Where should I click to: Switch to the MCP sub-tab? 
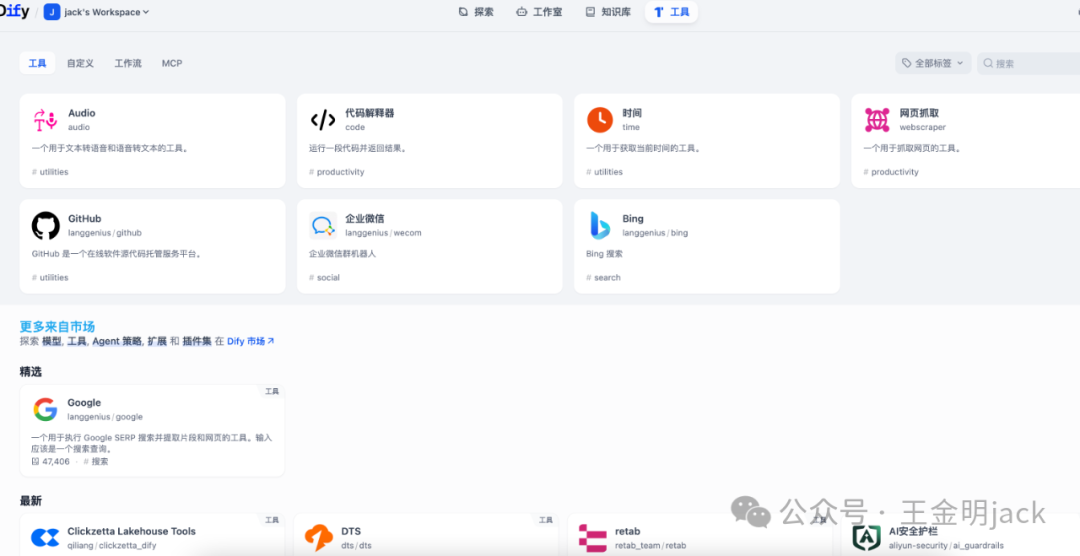click(172, 63)
